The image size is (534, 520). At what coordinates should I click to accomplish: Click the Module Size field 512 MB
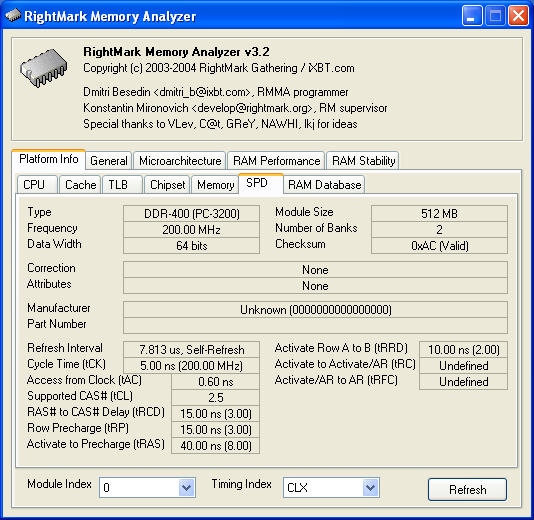[439, 214]
